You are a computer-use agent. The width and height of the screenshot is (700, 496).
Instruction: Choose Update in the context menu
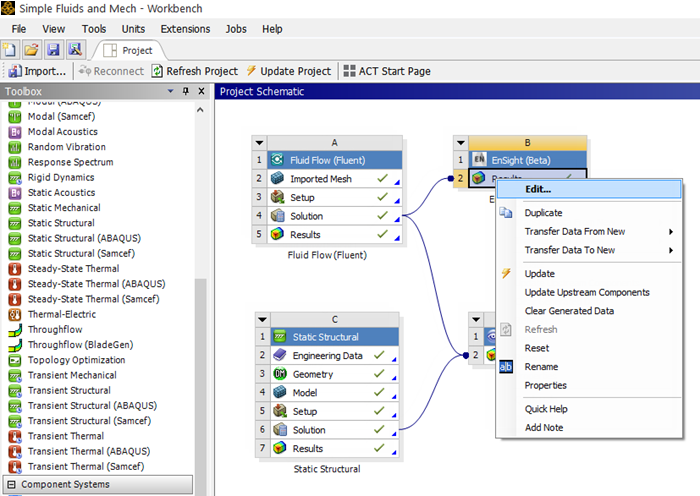click(x=589, y=274)
